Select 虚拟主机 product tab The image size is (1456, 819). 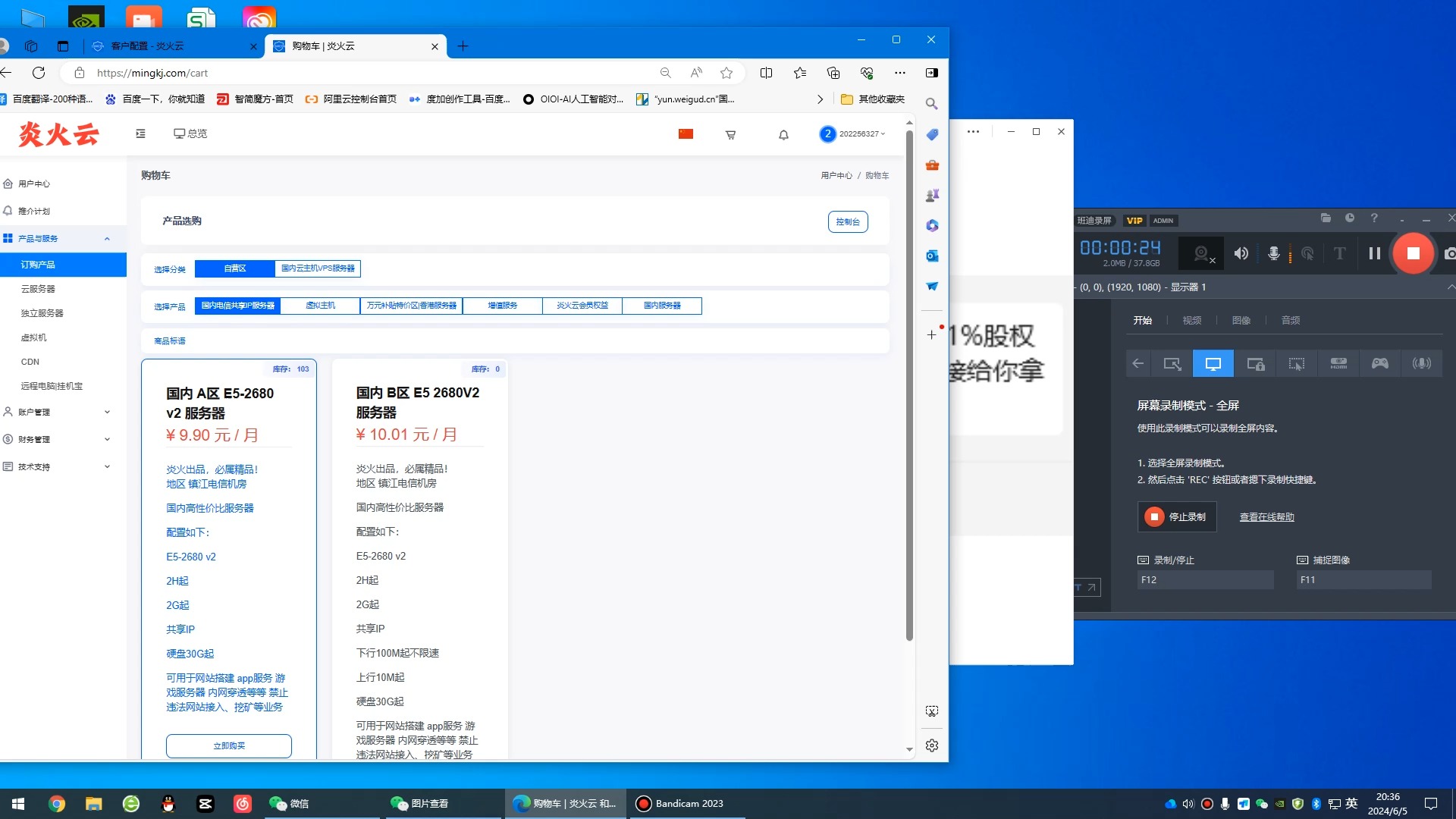click(320, 306)
